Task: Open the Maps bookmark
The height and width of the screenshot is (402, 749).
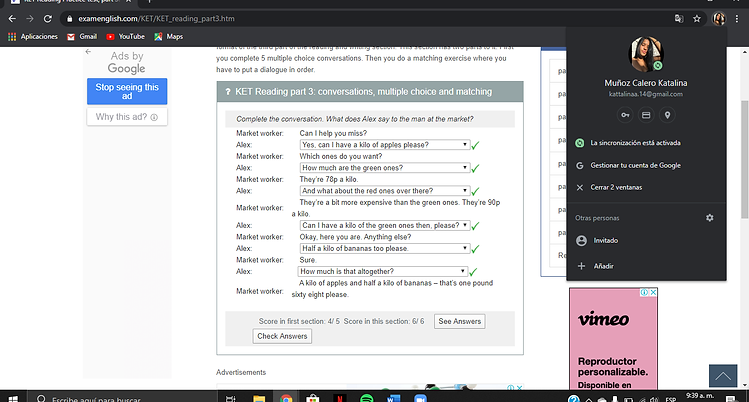Action: point(169,36)
